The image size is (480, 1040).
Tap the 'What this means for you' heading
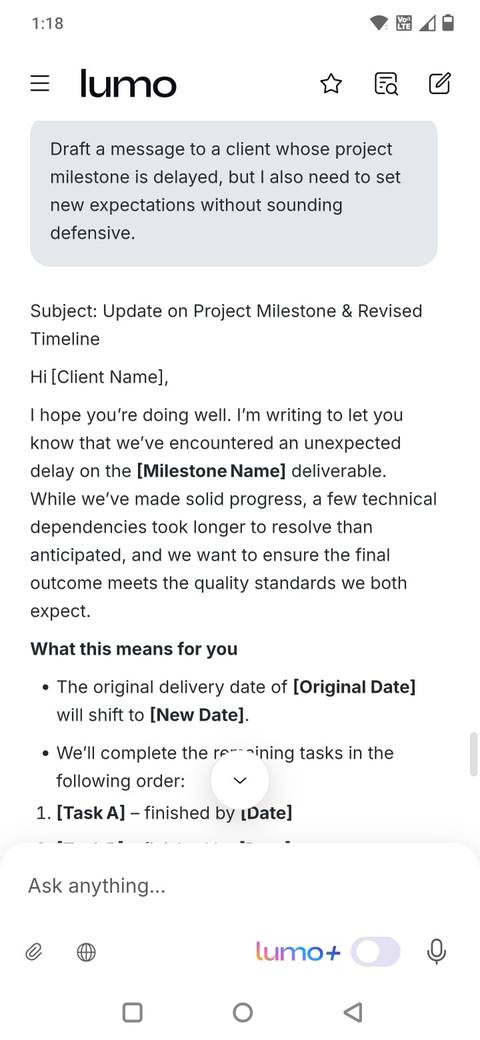tap(134, 649)
